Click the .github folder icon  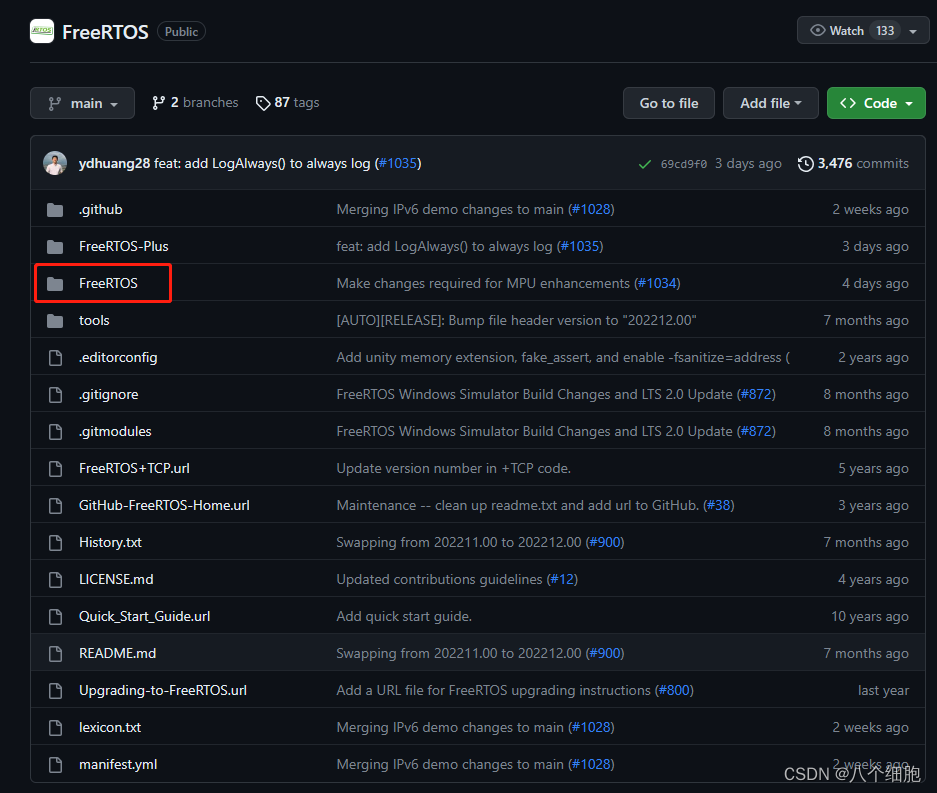pos(55,210)
